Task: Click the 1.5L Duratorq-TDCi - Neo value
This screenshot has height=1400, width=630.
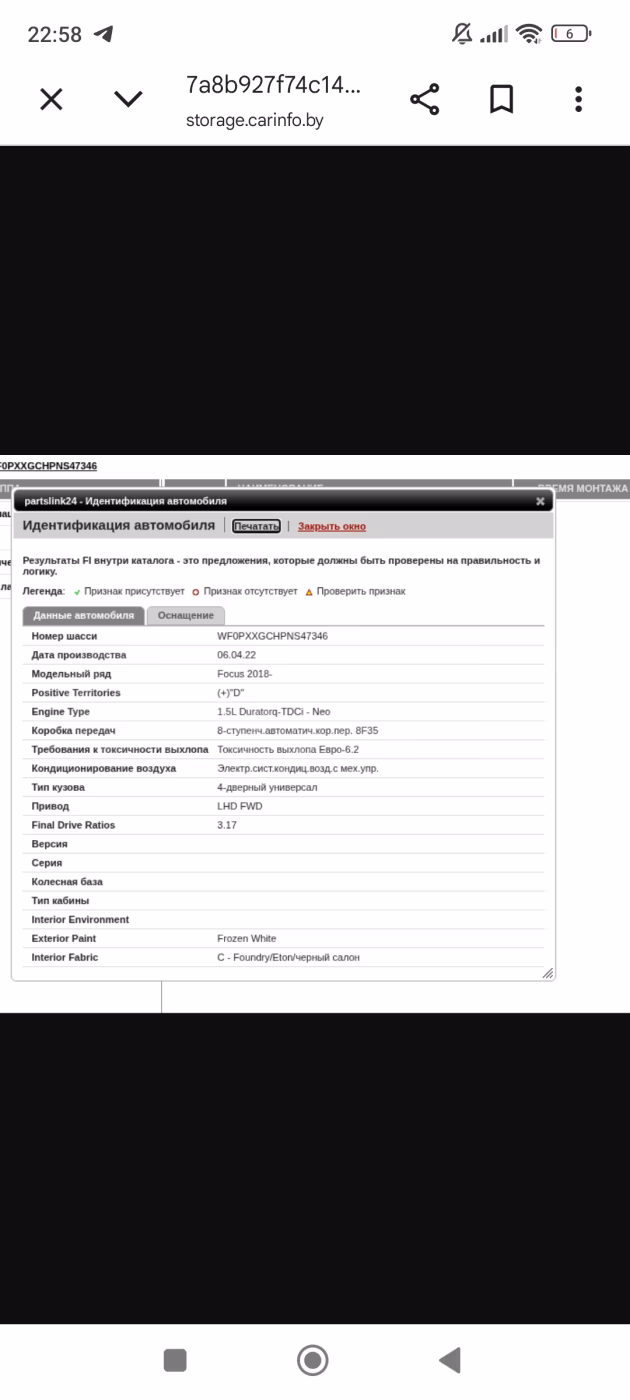Action: pyautogui.click(x=273, y=712)
